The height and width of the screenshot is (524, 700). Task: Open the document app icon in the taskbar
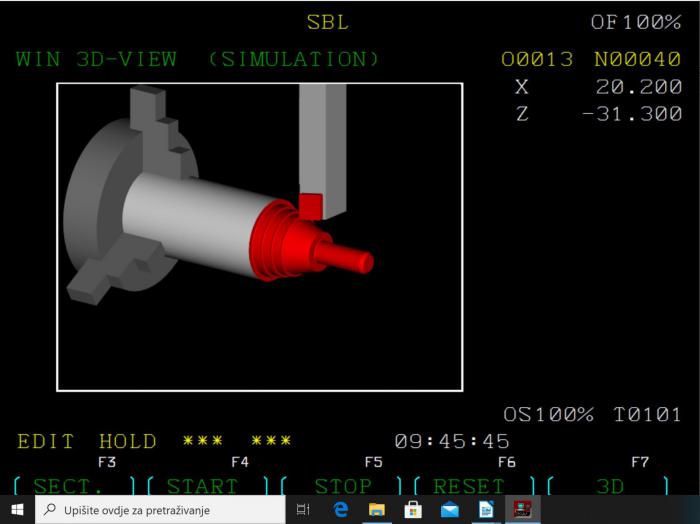(x=486, y=510)
